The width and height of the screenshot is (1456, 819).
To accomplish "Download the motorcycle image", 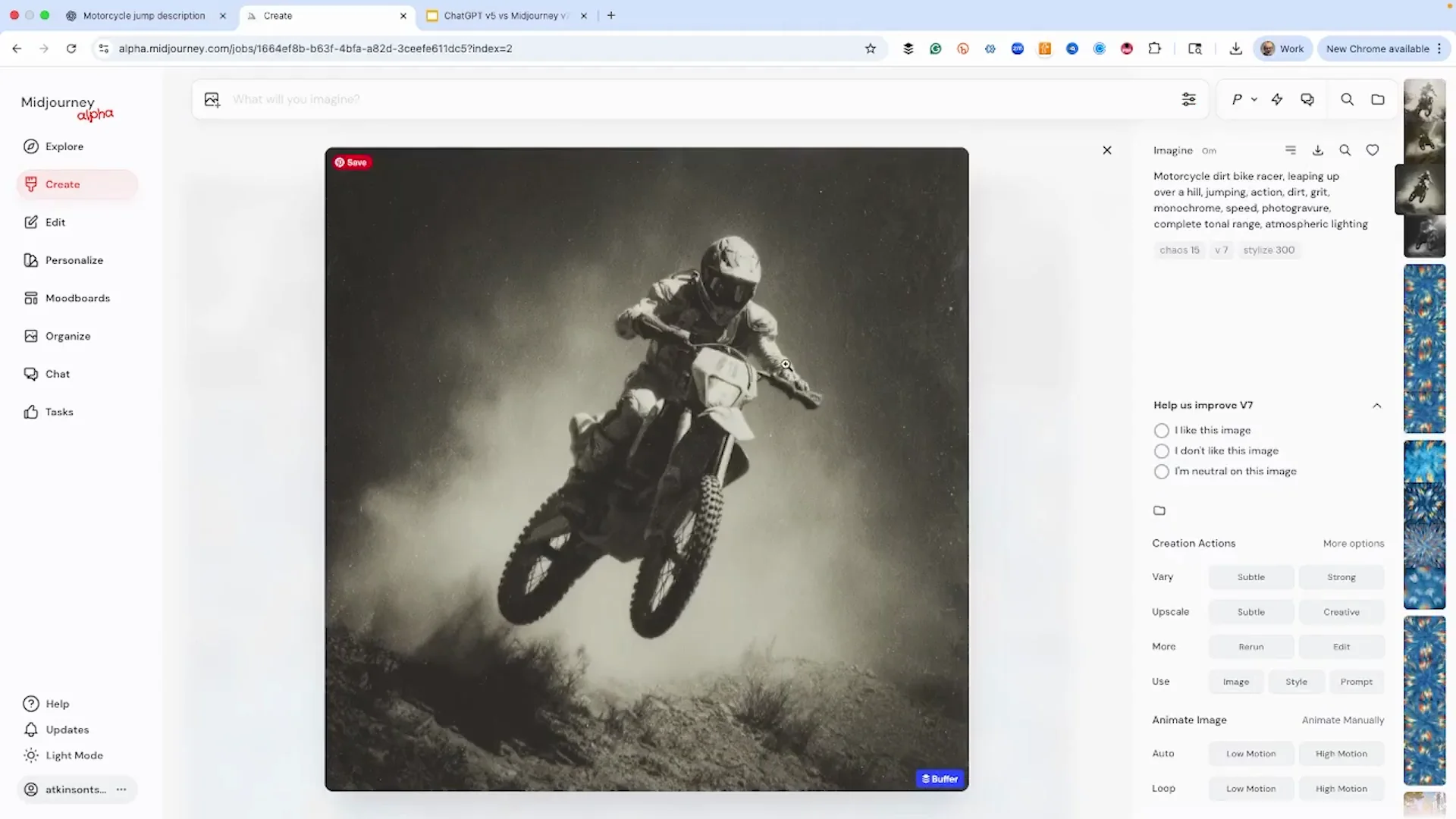I will [1317, 150].
